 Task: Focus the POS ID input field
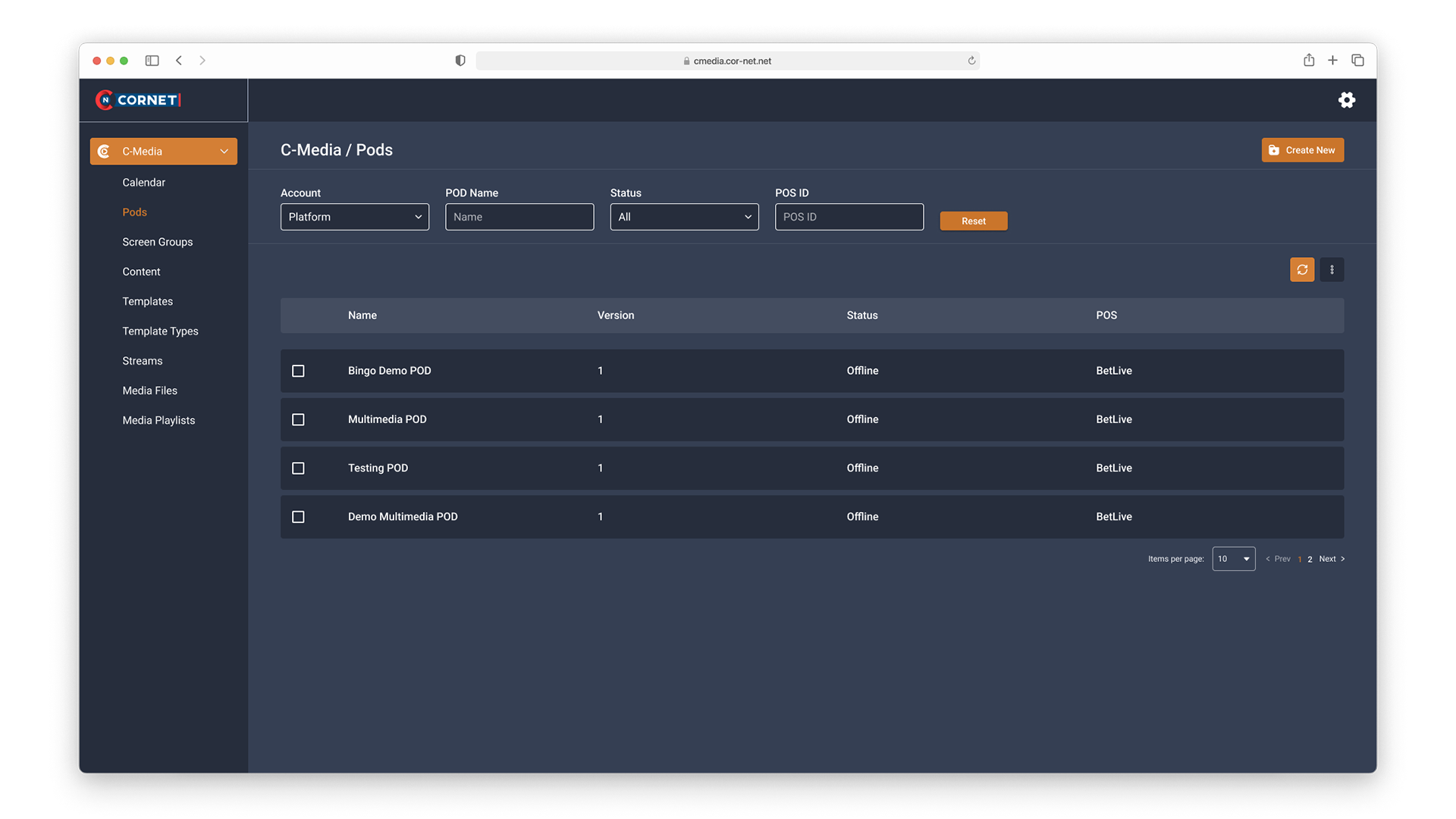coord(849,217)
